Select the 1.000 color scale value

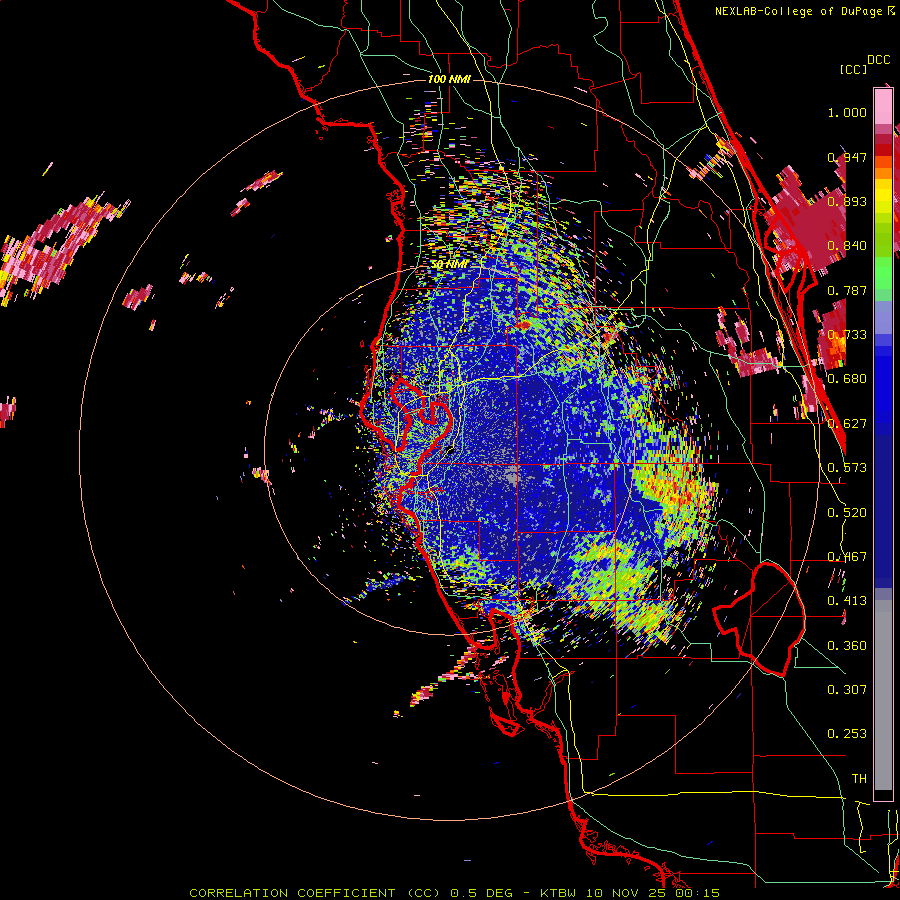[x=847, y=112]
